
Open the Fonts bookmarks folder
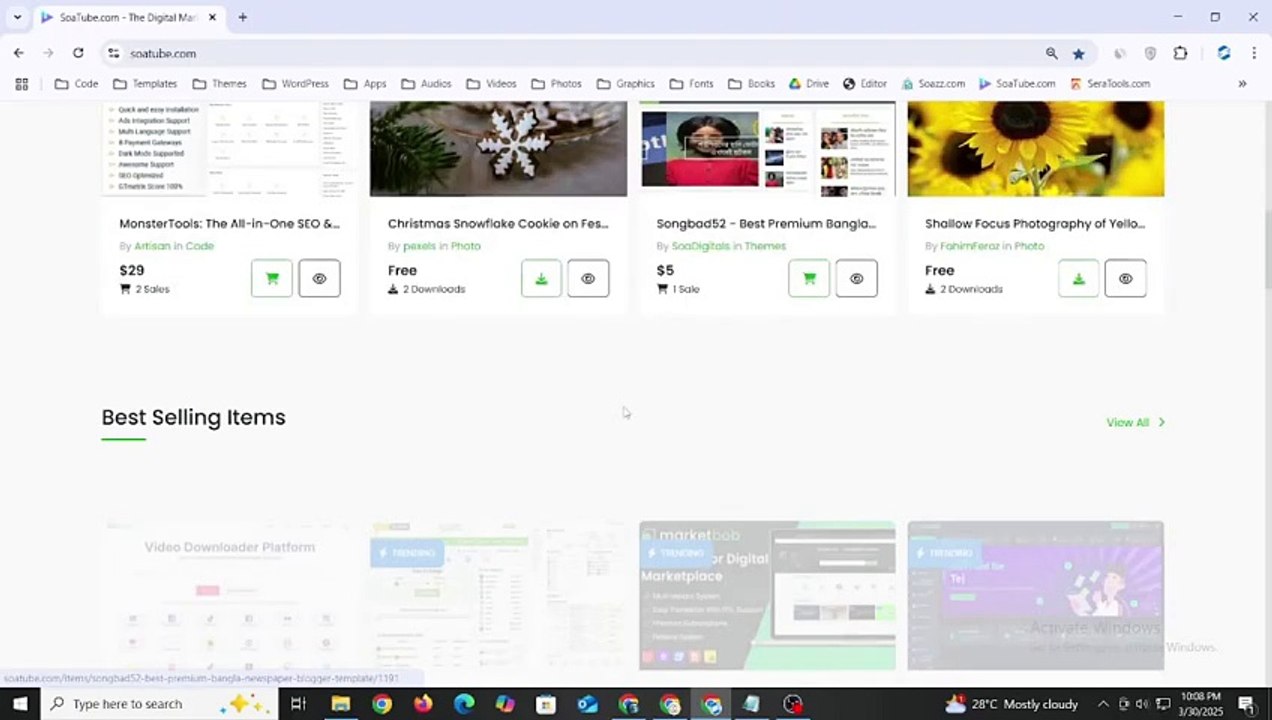(x=691, y=84)
